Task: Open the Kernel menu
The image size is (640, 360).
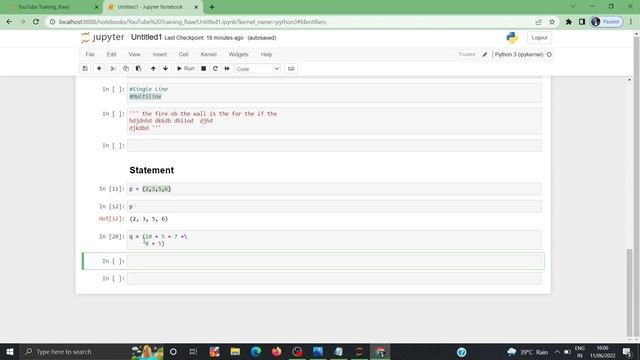Action: click(x=209, y=54)
